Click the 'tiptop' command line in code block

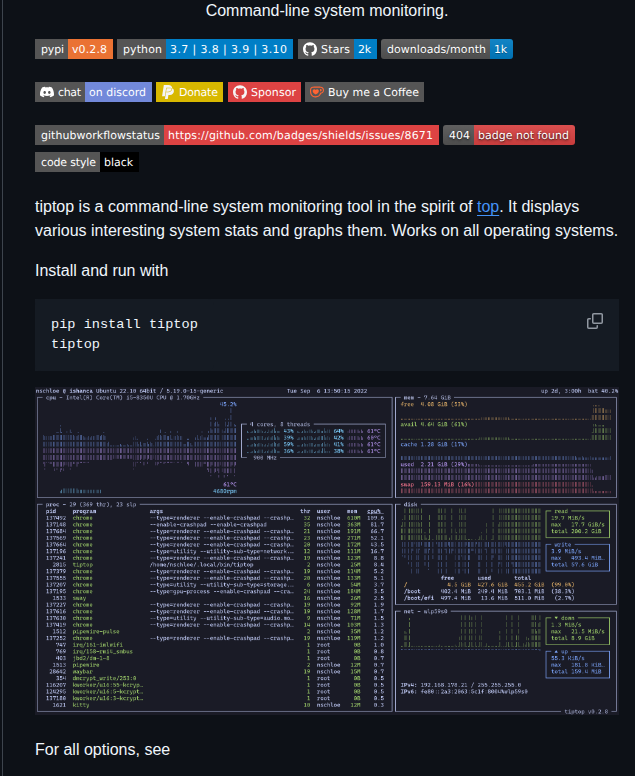(75, 343)
